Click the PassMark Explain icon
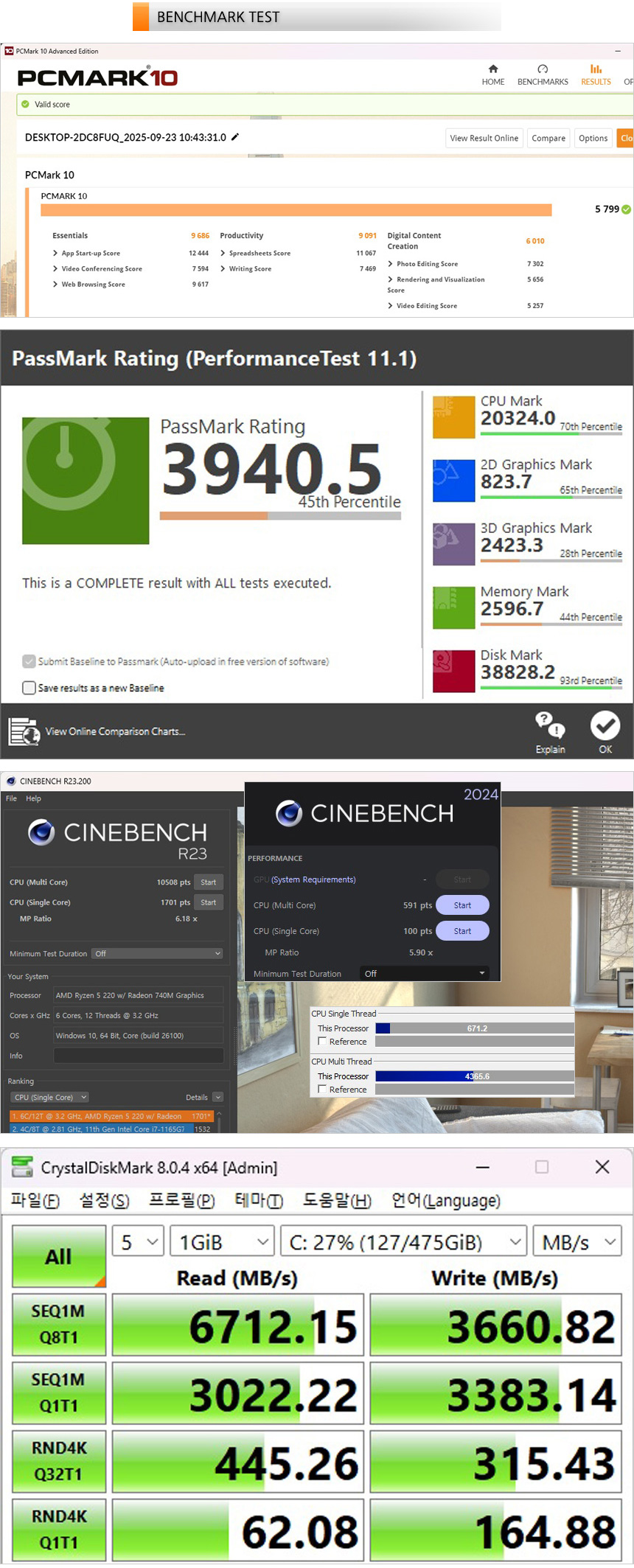Viewport: 634px width, 1568px height. pos(550,726)
